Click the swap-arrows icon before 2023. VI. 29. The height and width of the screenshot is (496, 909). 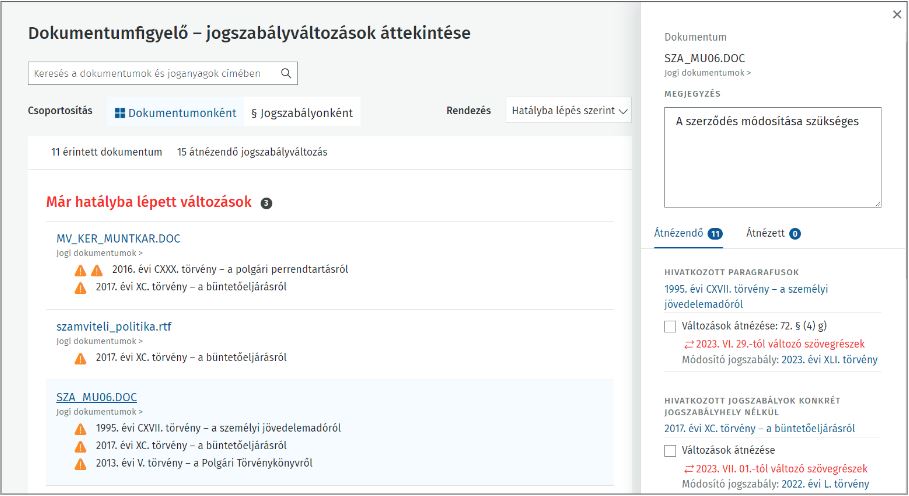pyautogui.click(x=688, y=343)
